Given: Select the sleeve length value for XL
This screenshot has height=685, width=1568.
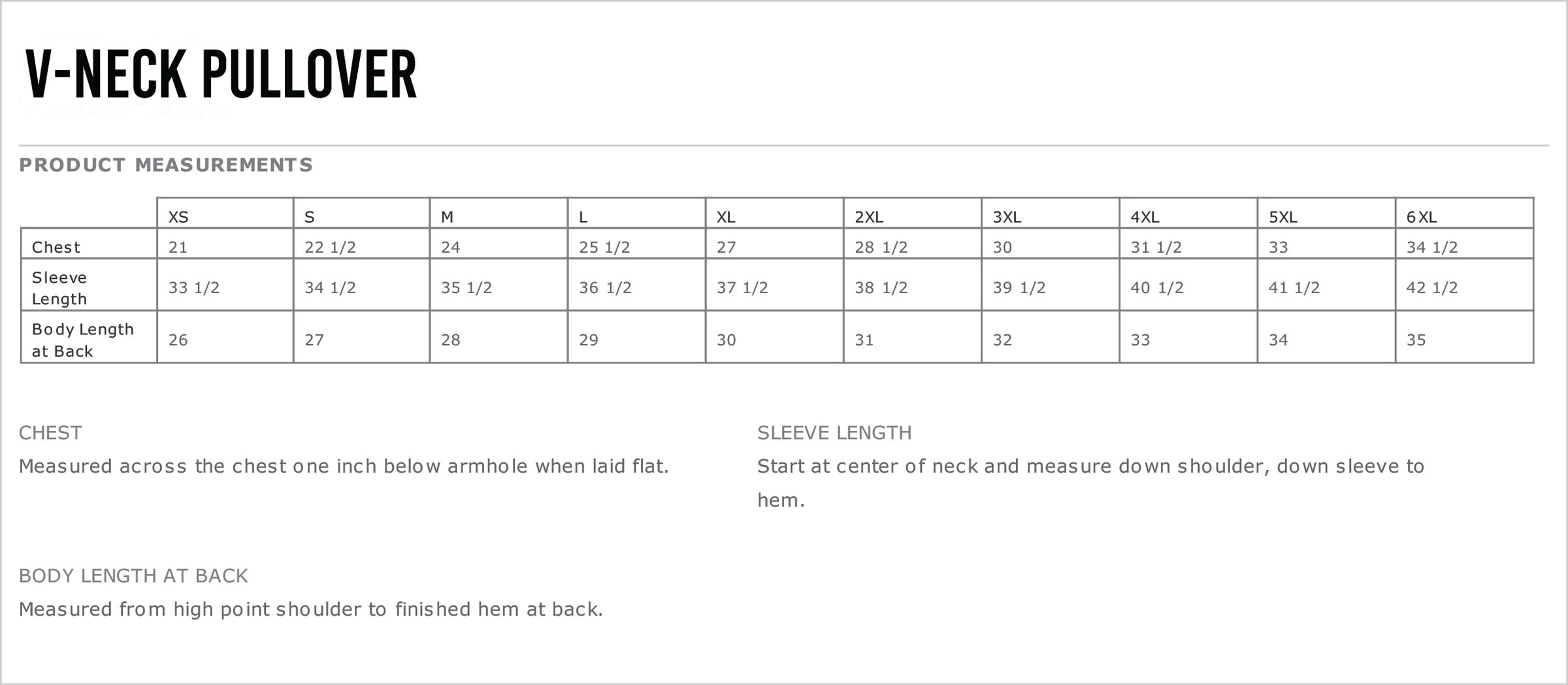Looking at the screenshot, I should coord(742,288).
